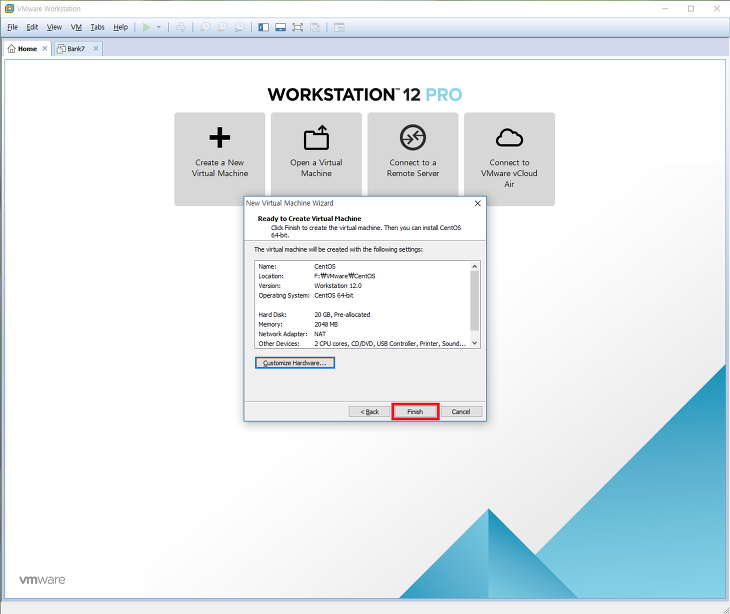This screenshot has width=730, height=614.
Task: Click the 2048 MB memory value
Action: [326, 324]
